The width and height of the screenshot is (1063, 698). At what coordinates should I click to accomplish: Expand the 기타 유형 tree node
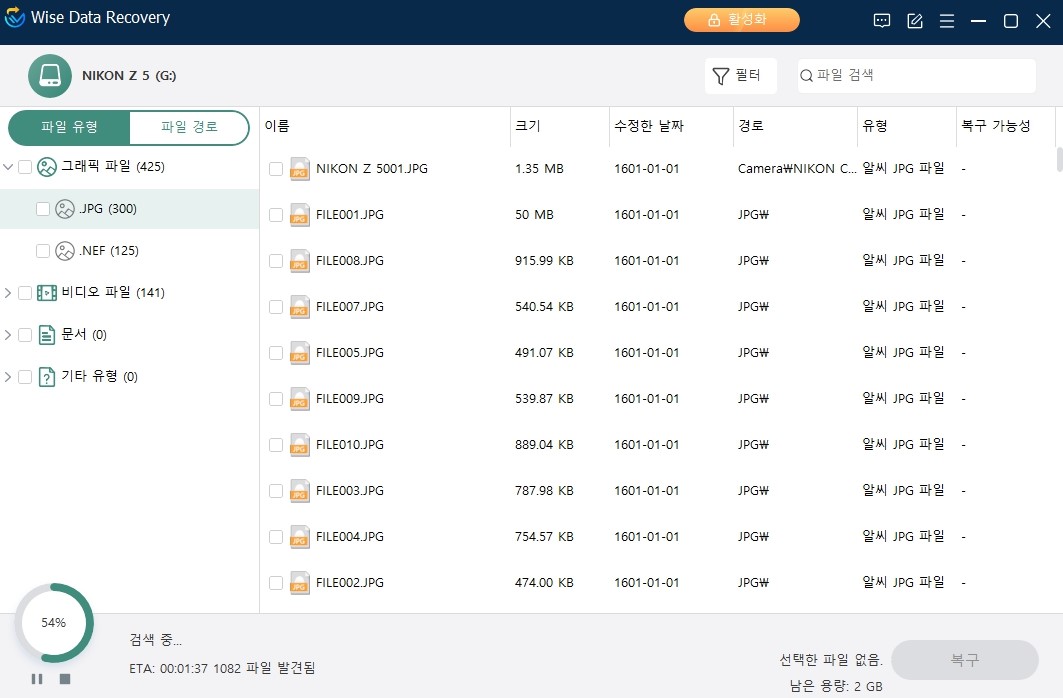tap(9, 377)
